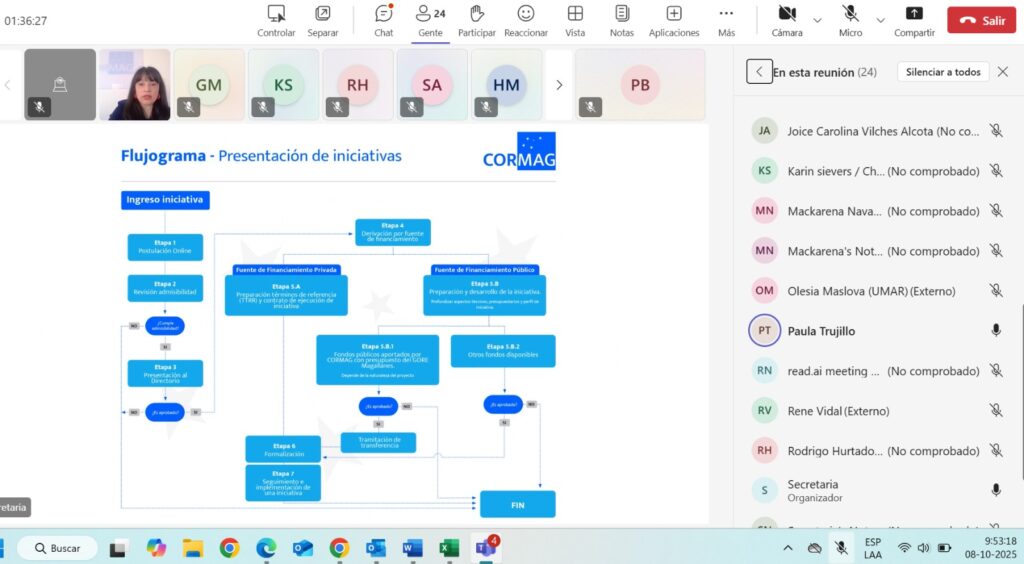Open Excel from the taskbar
This screenshot has width=1024, height=564.
click(x=449, y=548)
